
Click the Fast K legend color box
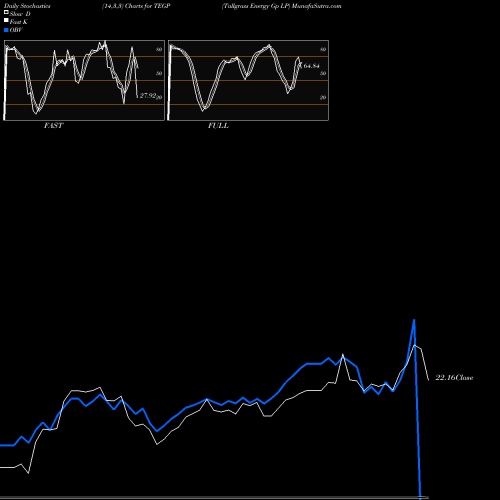tap(6, 21)
